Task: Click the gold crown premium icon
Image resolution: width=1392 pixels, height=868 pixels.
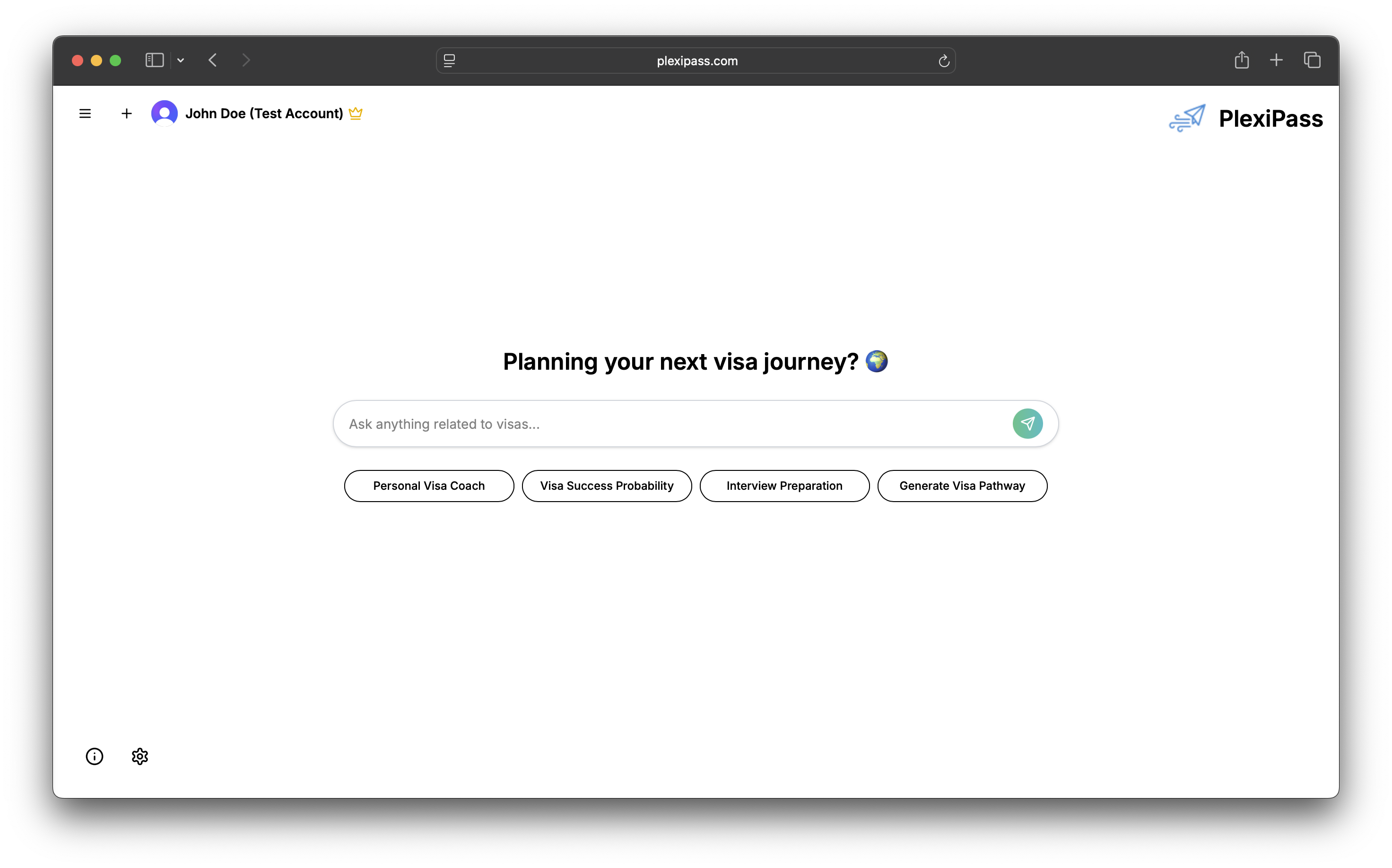Action: pos(355,113)
